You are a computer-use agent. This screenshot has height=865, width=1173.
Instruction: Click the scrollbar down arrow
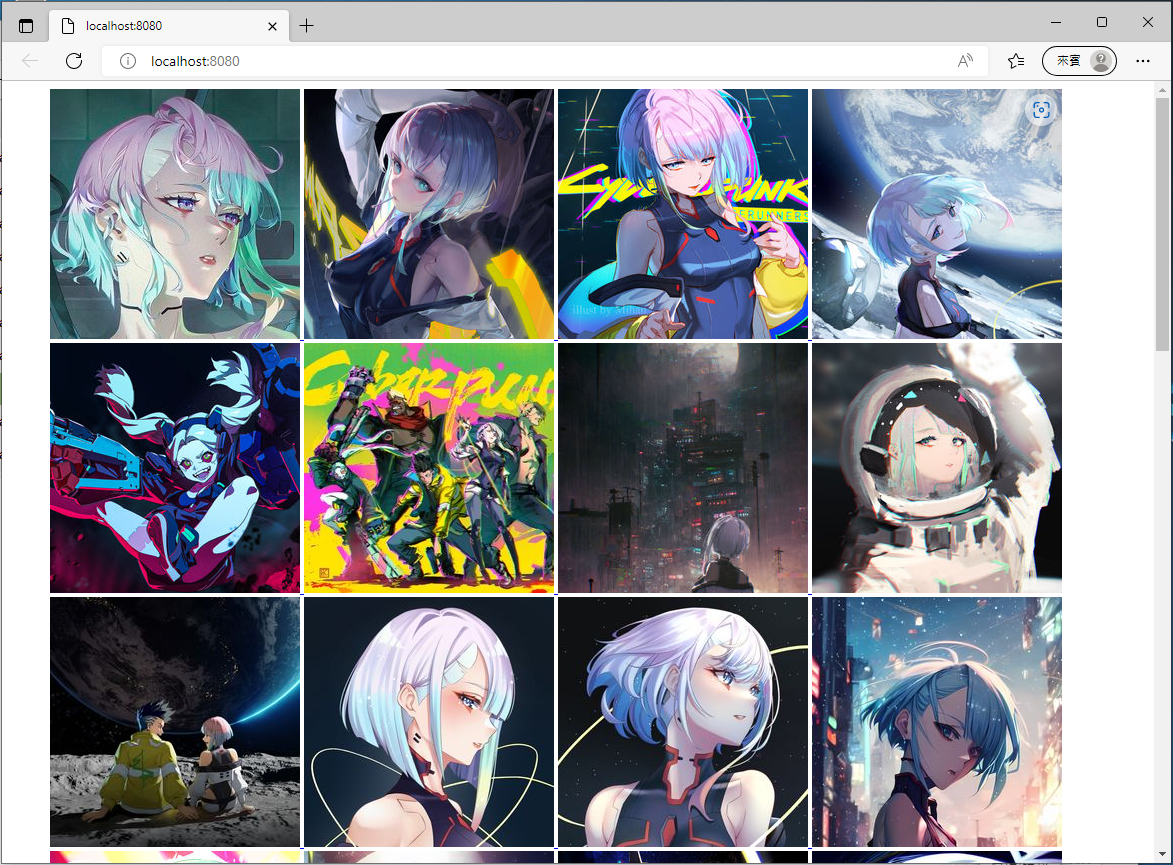[1163, 854]
